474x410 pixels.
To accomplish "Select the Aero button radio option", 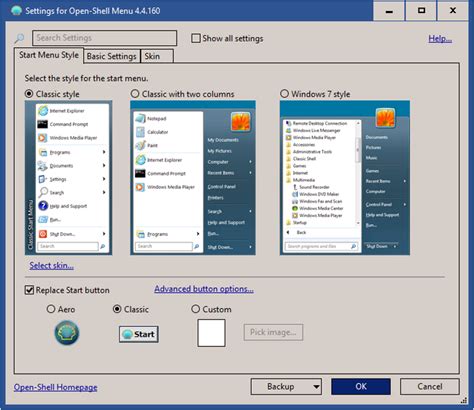I will (x=51, y=309).
